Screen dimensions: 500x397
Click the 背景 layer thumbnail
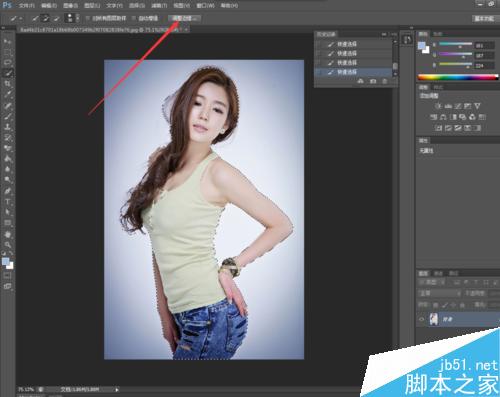(434, 319)
